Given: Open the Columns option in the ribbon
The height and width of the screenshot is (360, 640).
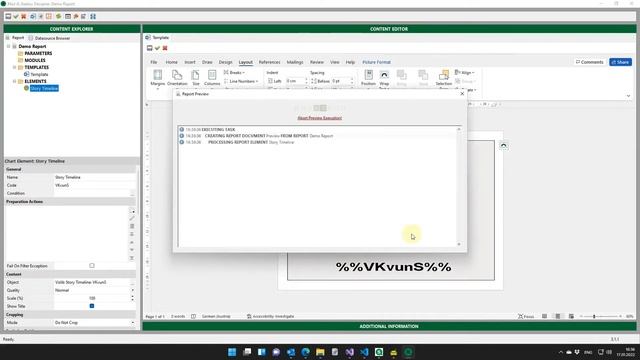Looking at the screenshot, I should (x=212, y=78).
